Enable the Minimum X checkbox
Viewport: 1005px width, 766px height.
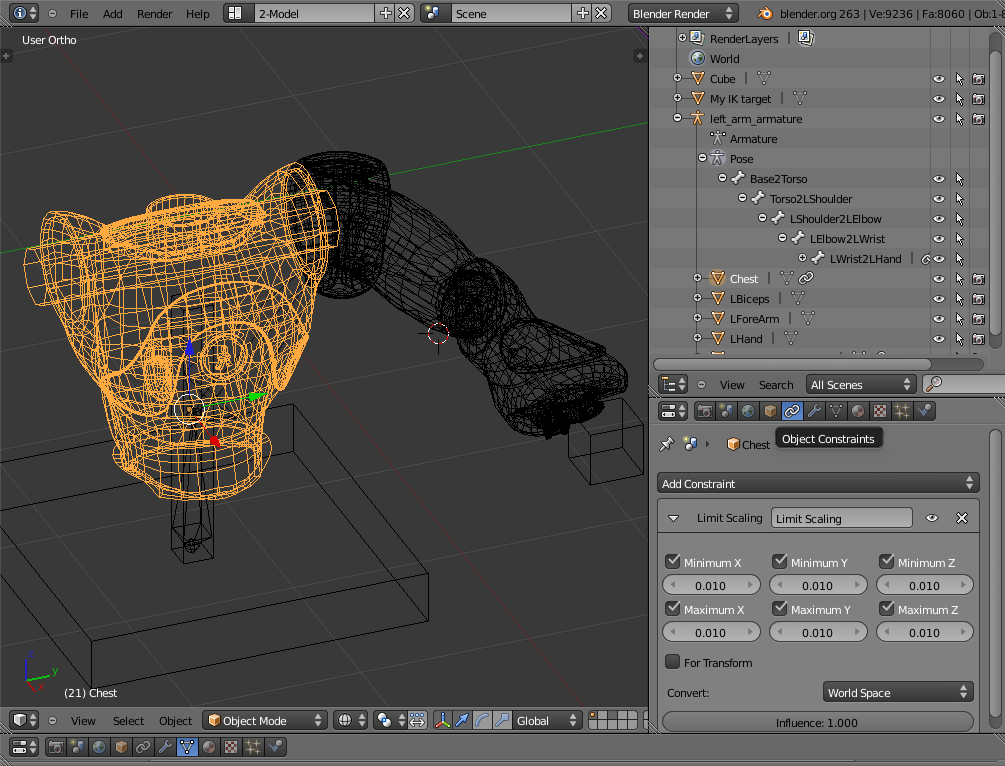672,562
